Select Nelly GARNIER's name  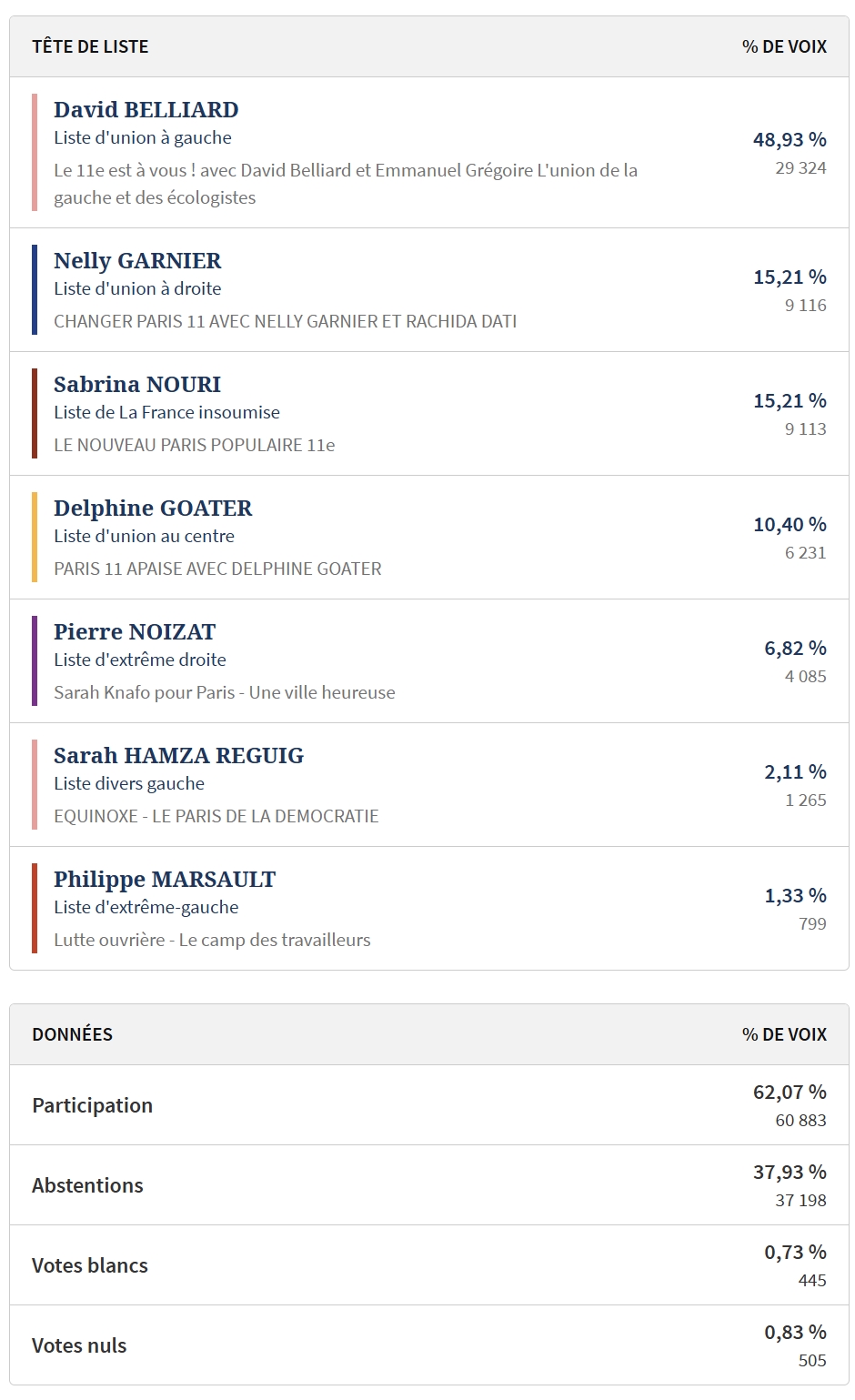pyautogui.click(x=137, y=261)
